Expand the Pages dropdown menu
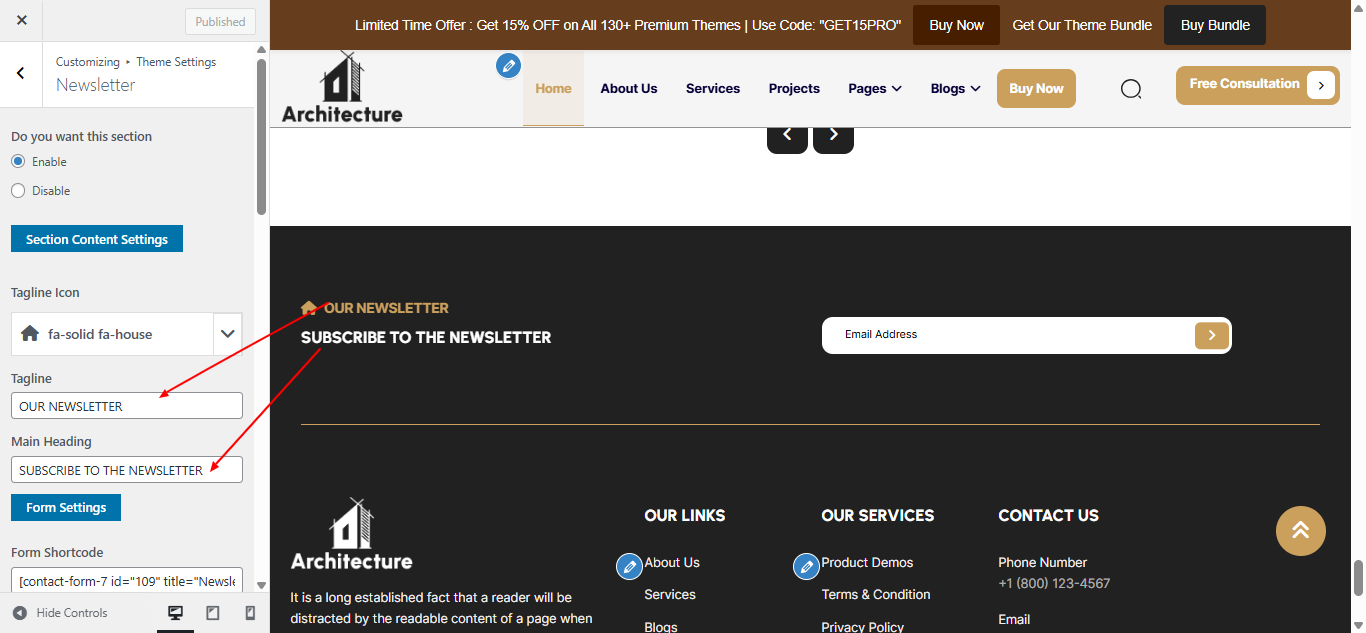The image size is (1366, 633). pos(874,88)
